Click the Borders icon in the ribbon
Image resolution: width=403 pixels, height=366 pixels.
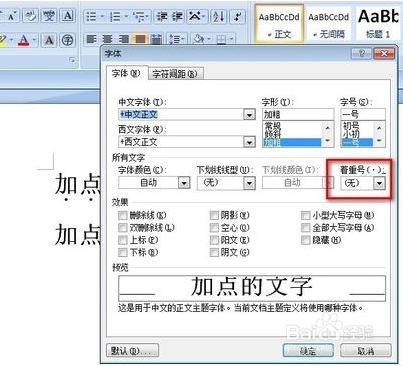pos(221,40)
